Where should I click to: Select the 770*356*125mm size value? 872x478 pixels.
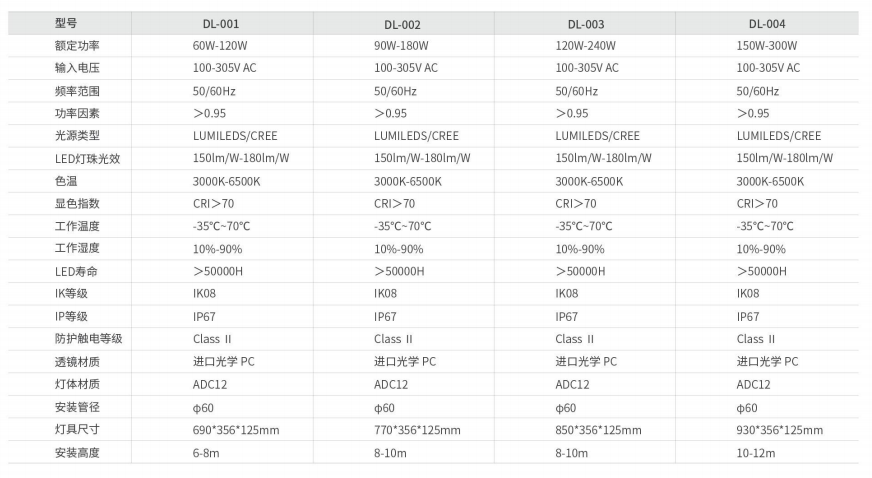coord(417,430)
